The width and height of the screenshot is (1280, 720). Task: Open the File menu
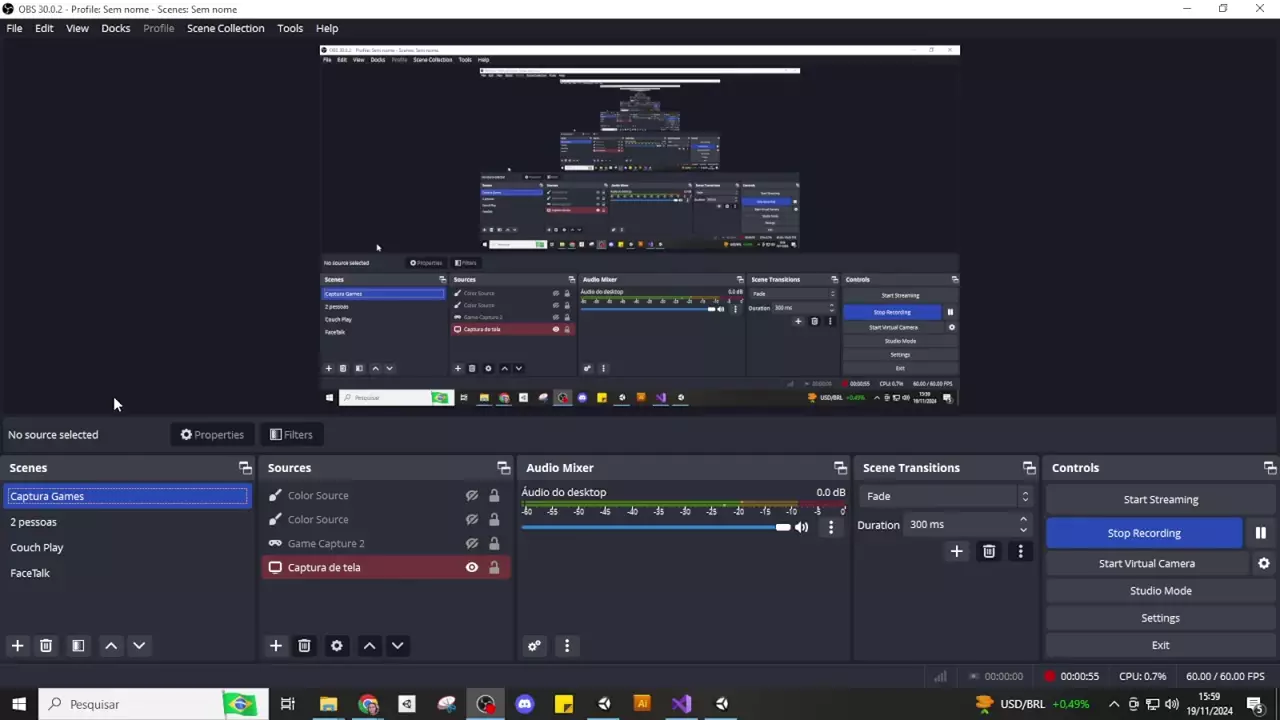tap(14, 28)
